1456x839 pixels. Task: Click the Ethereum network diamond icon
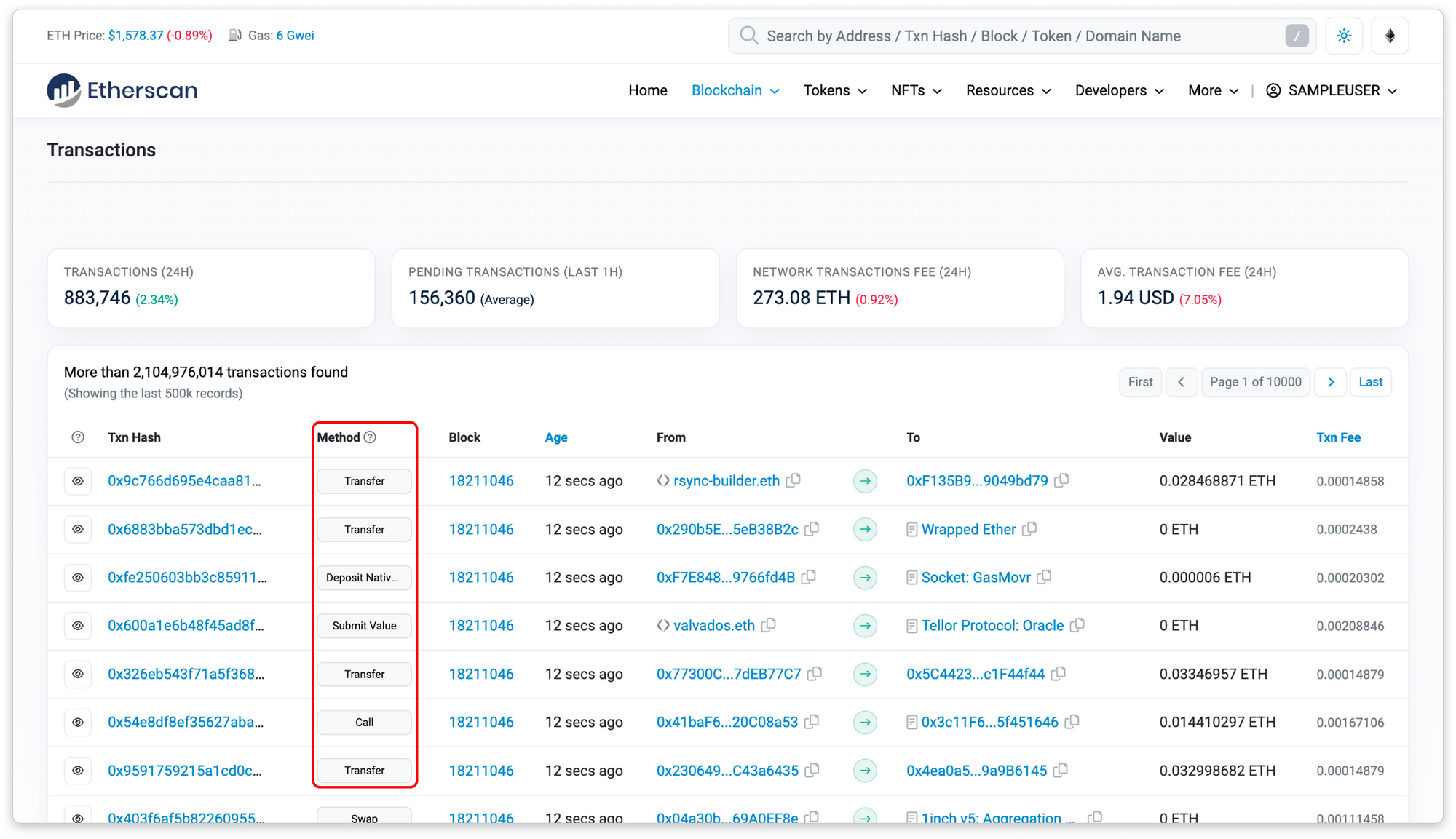click(1389, 36)
